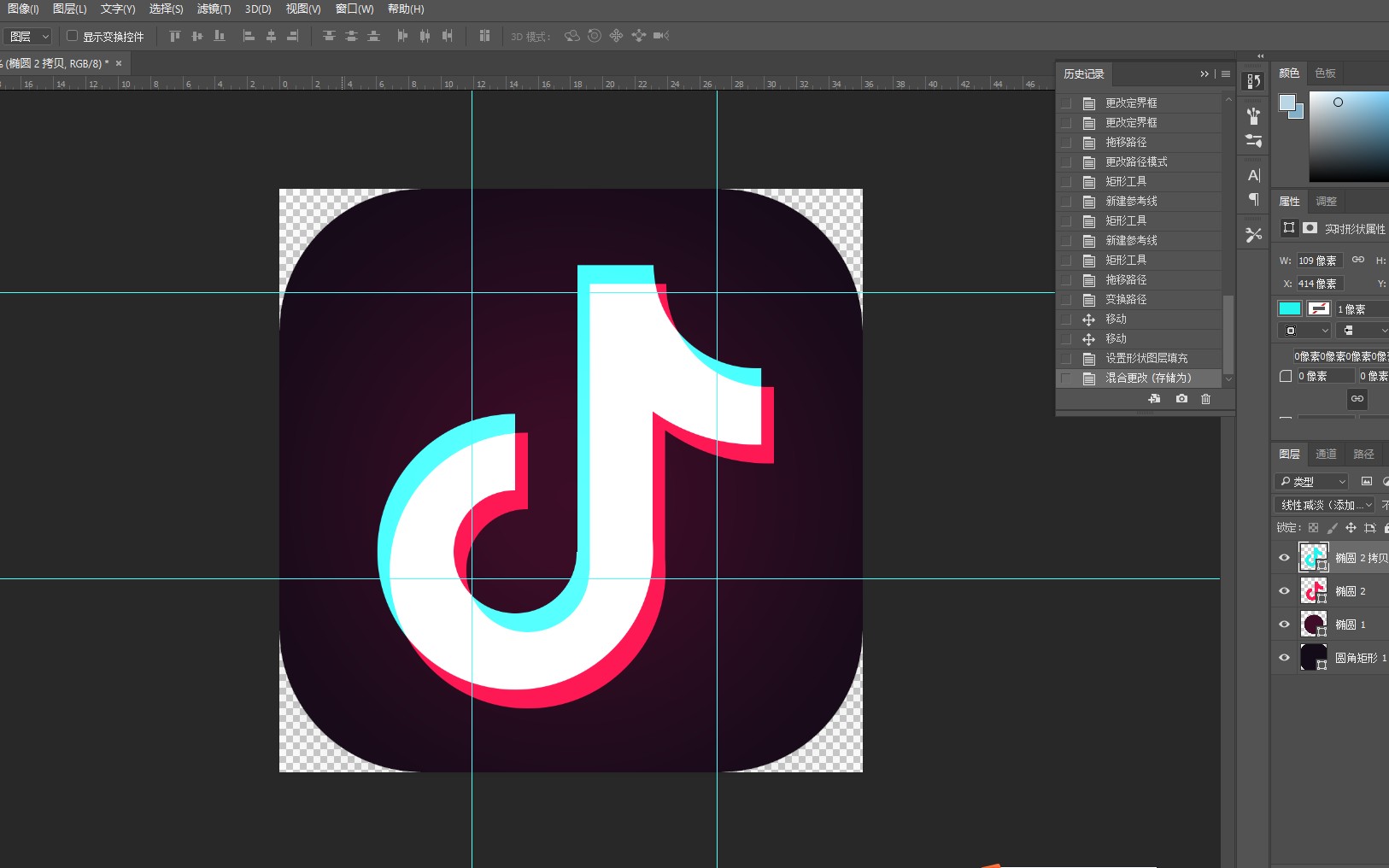Collapse History panel double-arrow

[1204, 74]
